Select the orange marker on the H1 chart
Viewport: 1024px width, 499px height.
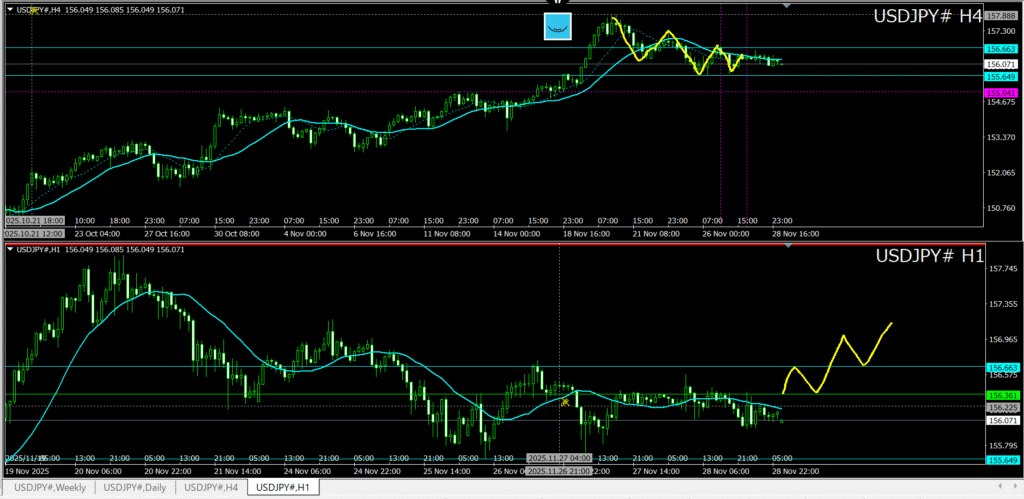pos(565,402)
